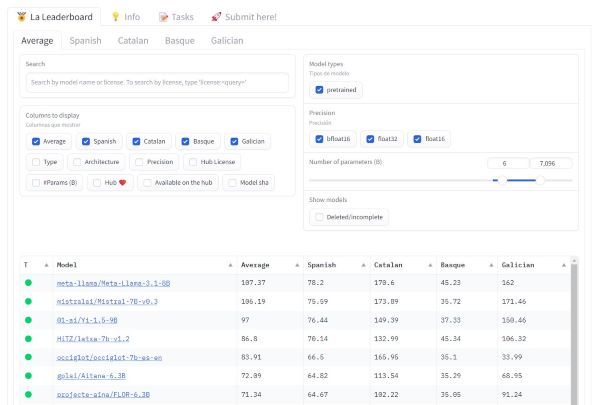Screen dimensions: 600x405
Task: Sort table by Spanish column arrow
Action: coord(363,265)
